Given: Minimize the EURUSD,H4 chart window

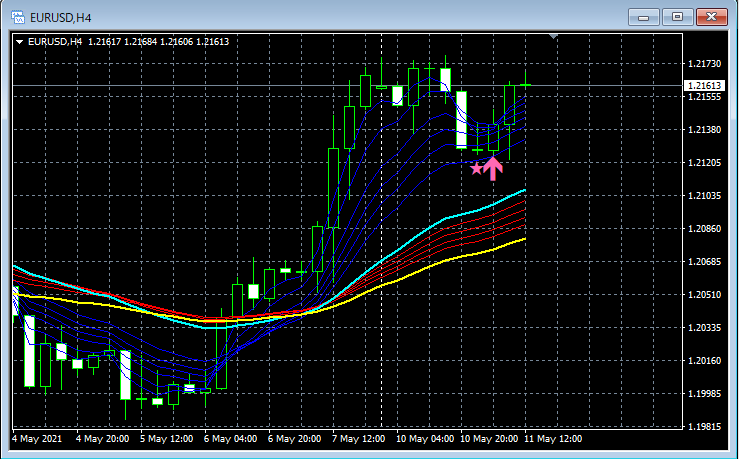Looking at the screenshot, I should point(643,17).
